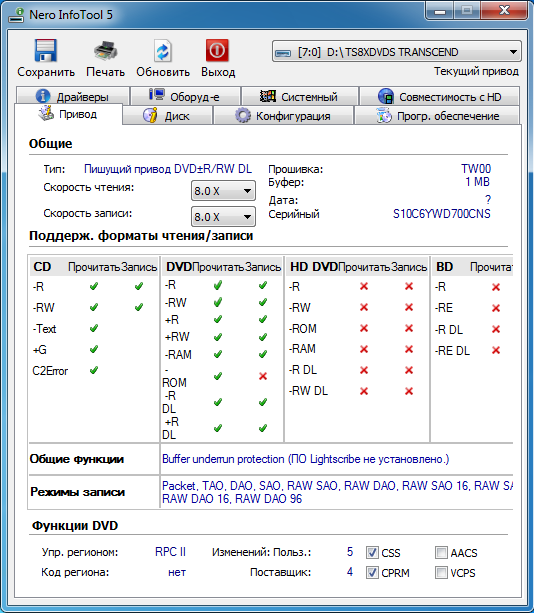Close the Nero InfoTool window
Viewport: 534px width, 613px height.
504,11
